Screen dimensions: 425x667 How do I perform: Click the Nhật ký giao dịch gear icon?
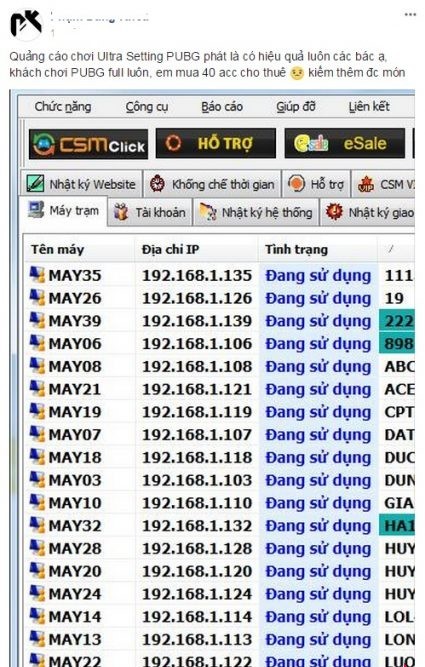click(x=334, y=211)
